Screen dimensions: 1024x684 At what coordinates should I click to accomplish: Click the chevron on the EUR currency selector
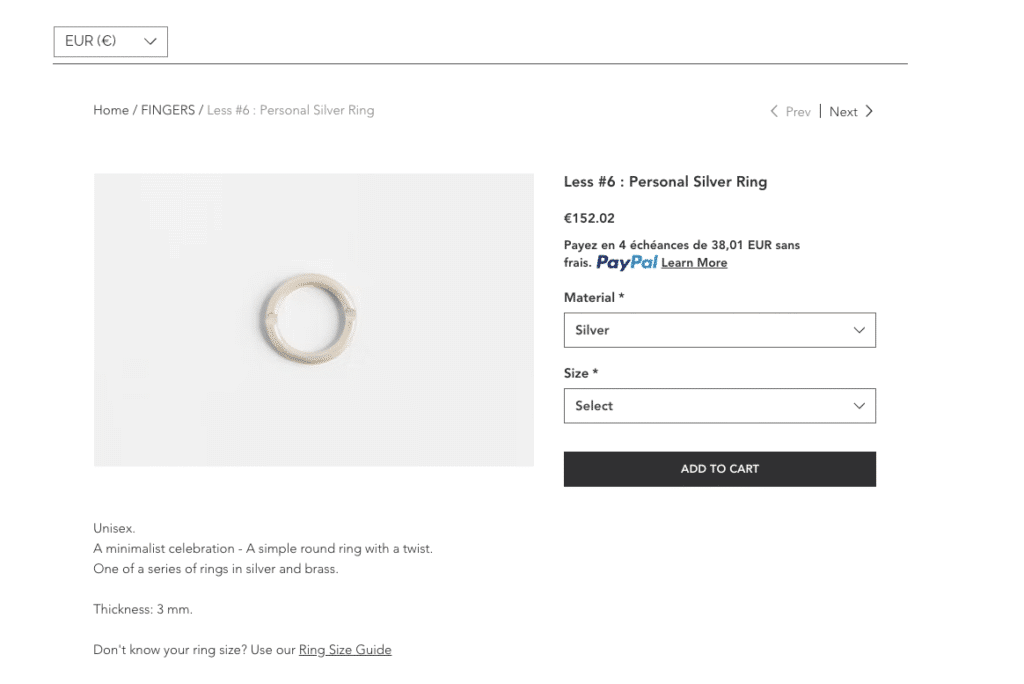click(x=150, y=41)
